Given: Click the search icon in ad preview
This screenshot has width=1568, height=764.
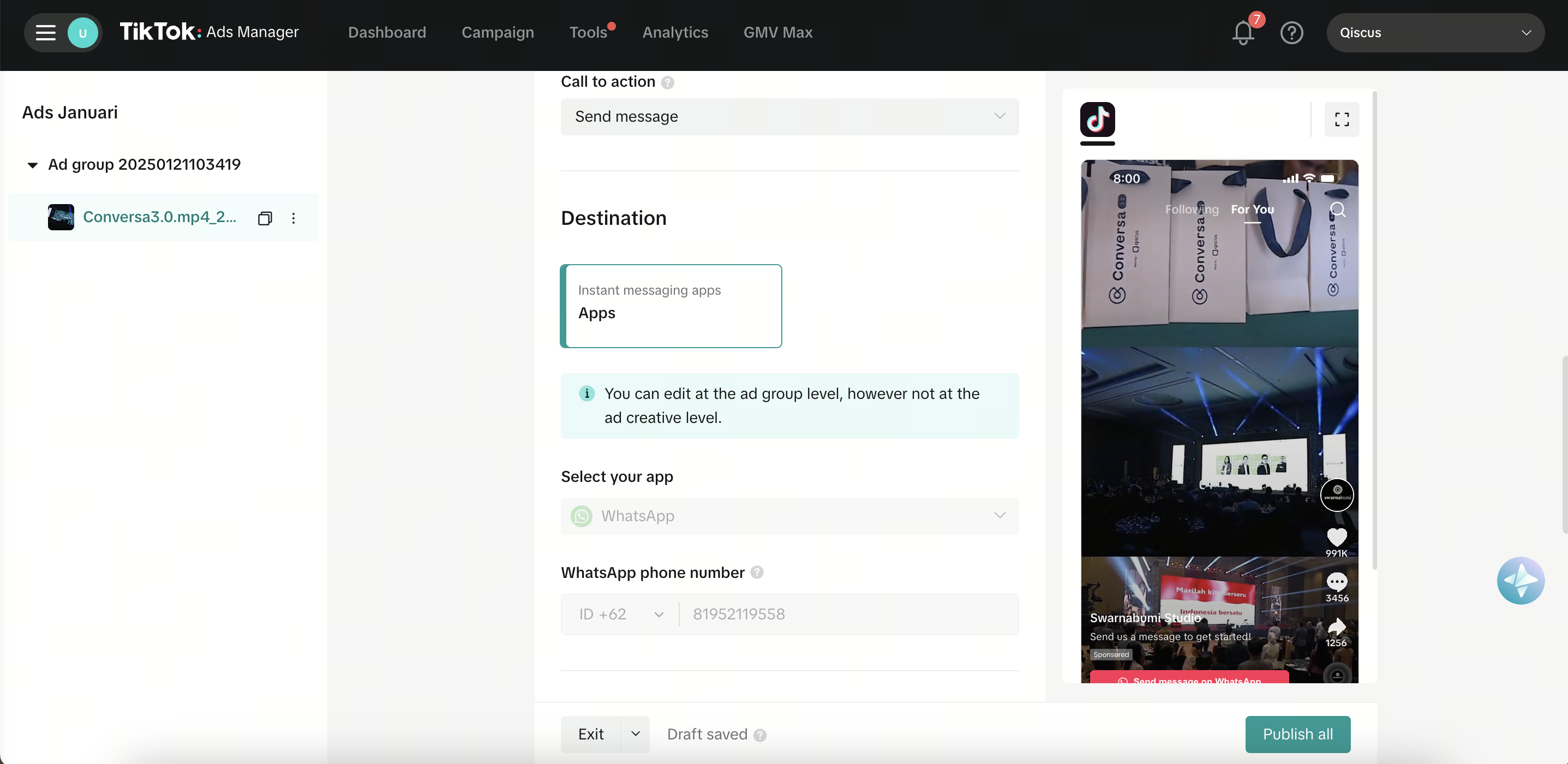Looking at the screenshot, I should [x=1337, y=210].
